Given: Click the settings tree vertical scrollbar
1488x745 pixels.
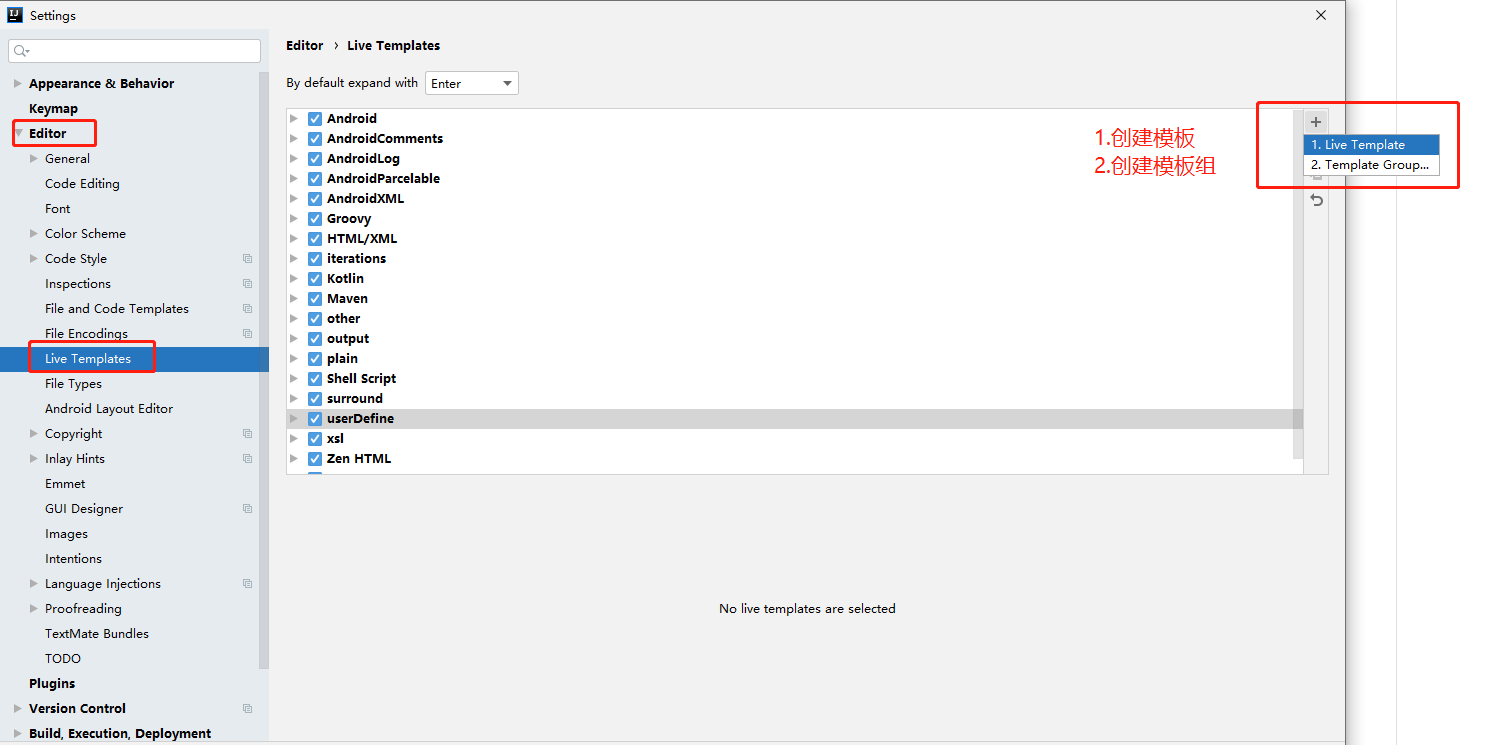Looking at the screenshot, I should click(x=264, y=370).
